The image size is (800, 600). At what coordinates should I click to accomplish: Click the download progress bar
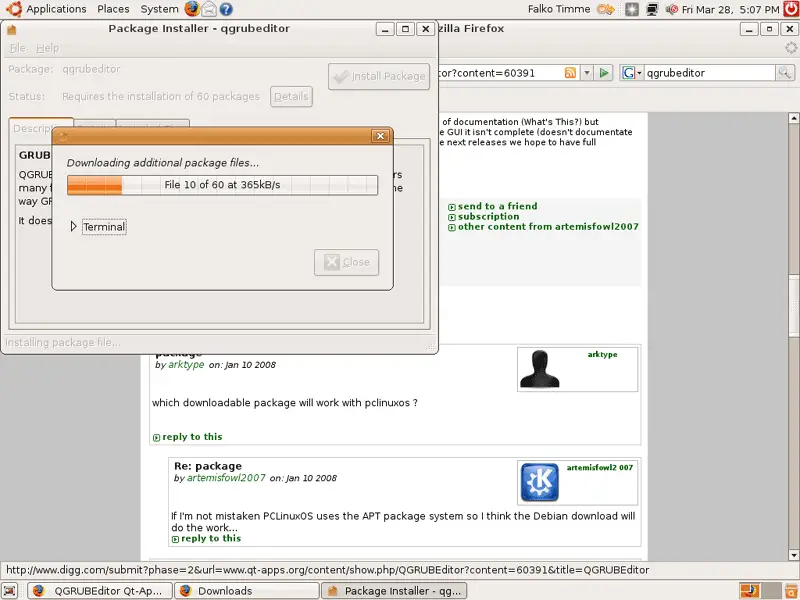point(222,185)
